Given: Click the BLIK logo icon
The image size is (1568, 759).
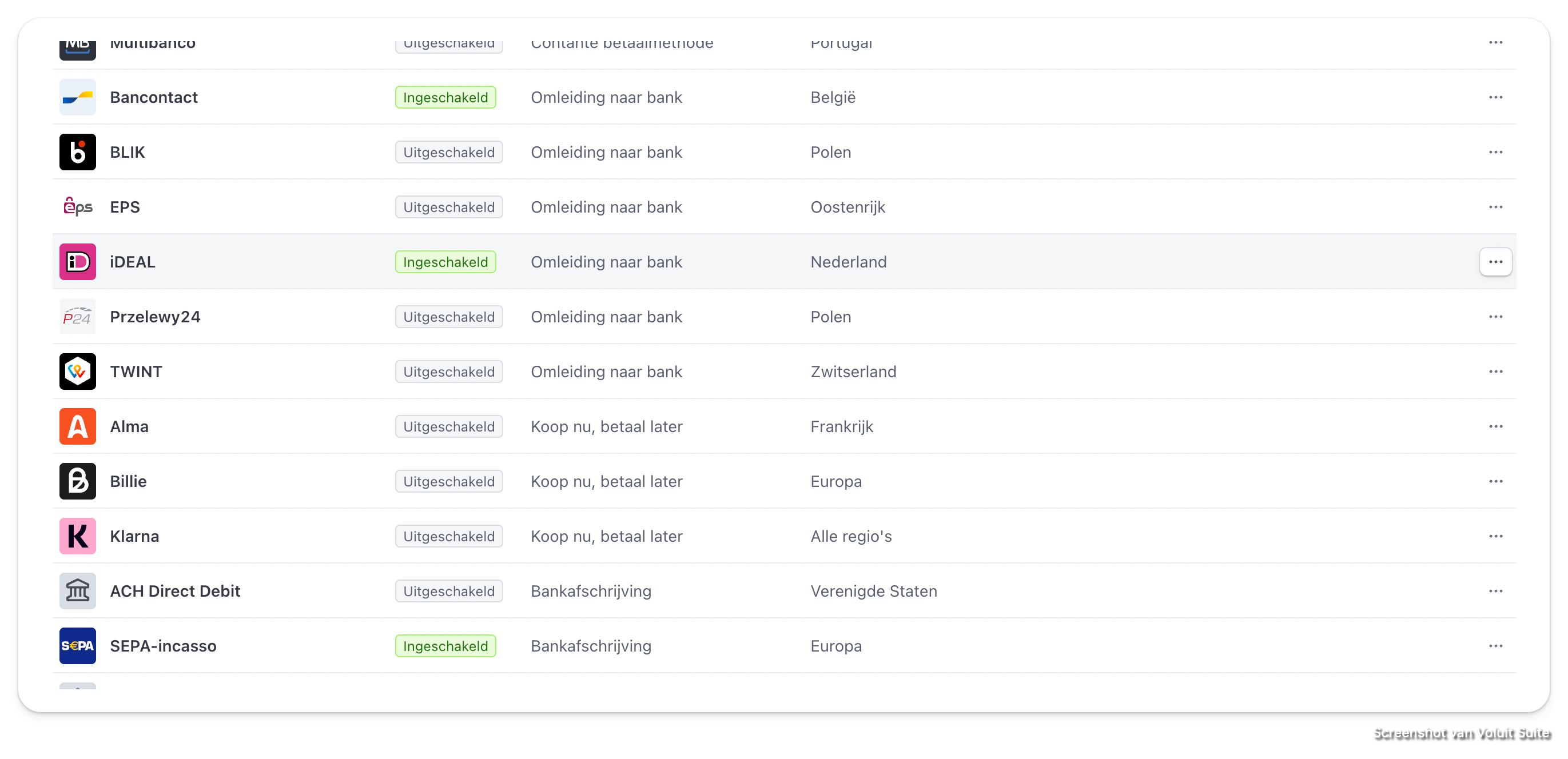Looking at the screenshot, I should (77, 152).
